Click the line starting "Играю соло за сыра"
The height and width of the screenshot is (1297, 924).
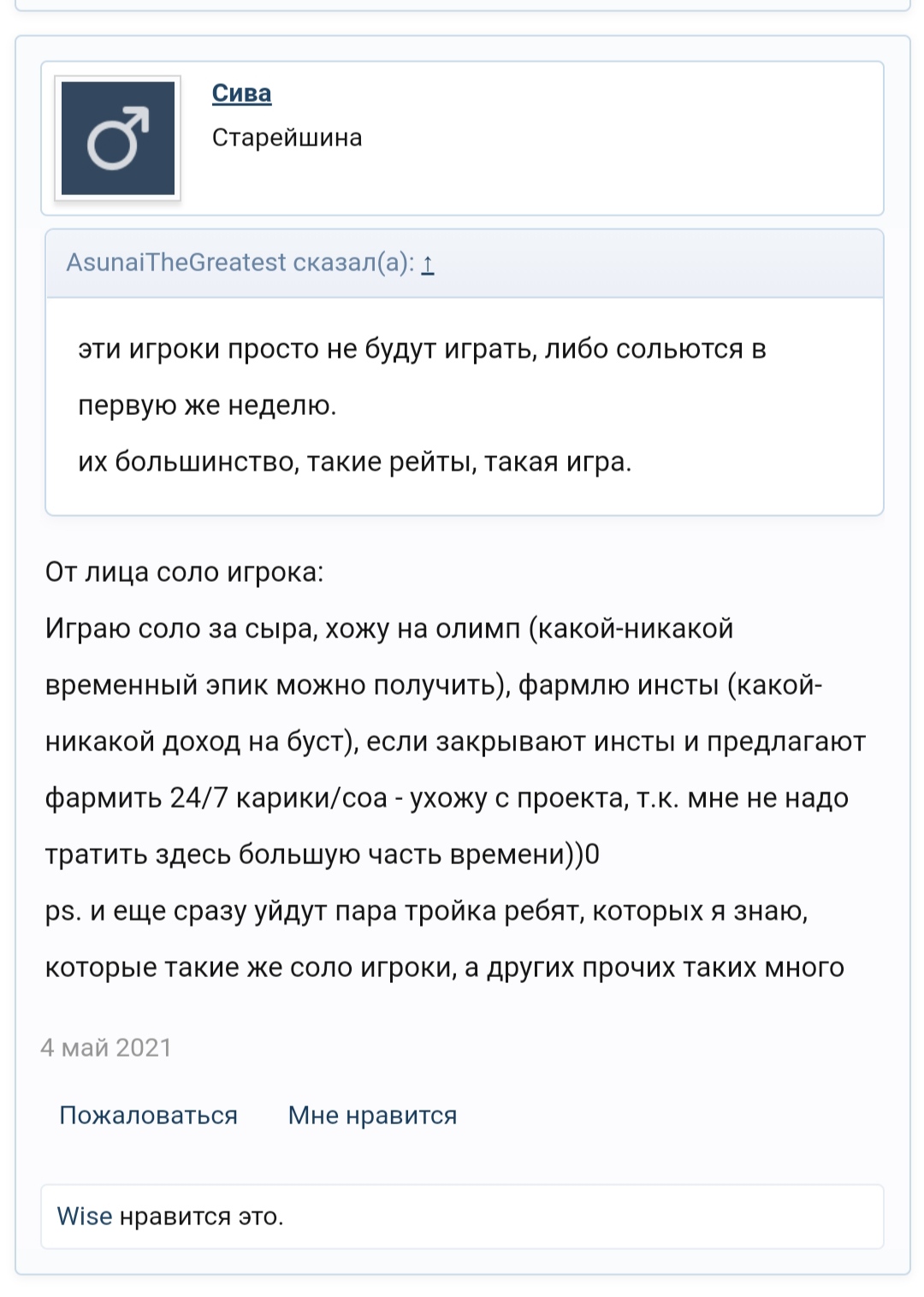point(389,628)
